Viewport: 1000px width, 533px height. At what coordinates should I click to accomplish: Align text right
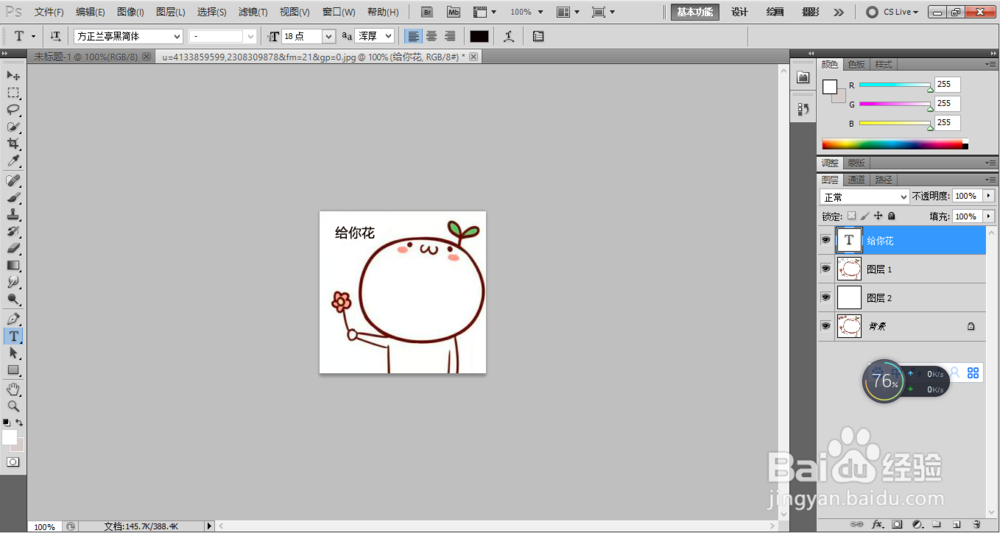pyautogui.click(x=450, y=36)
